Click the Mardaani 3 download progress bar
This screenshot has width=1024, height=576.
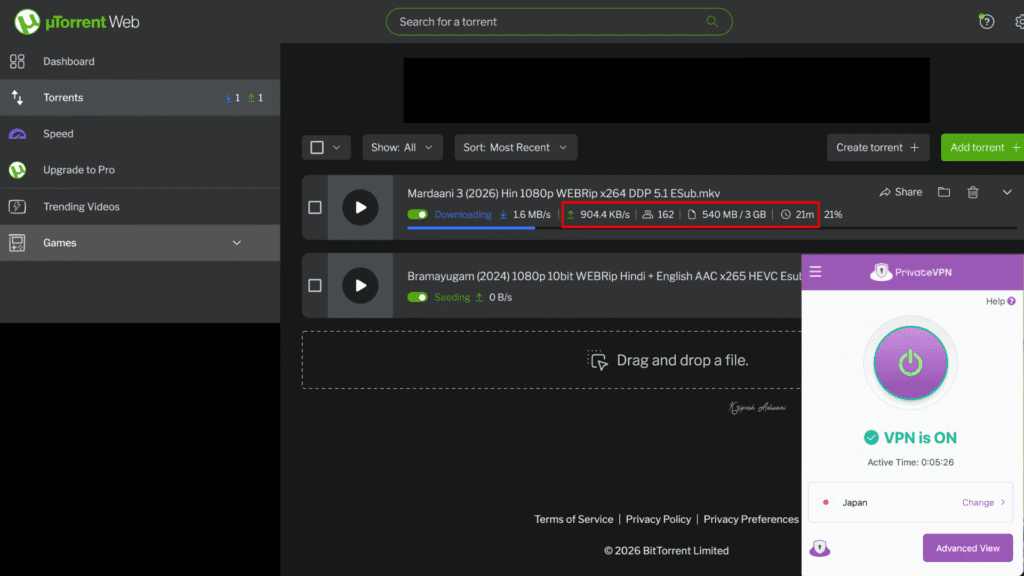(711, 228)
